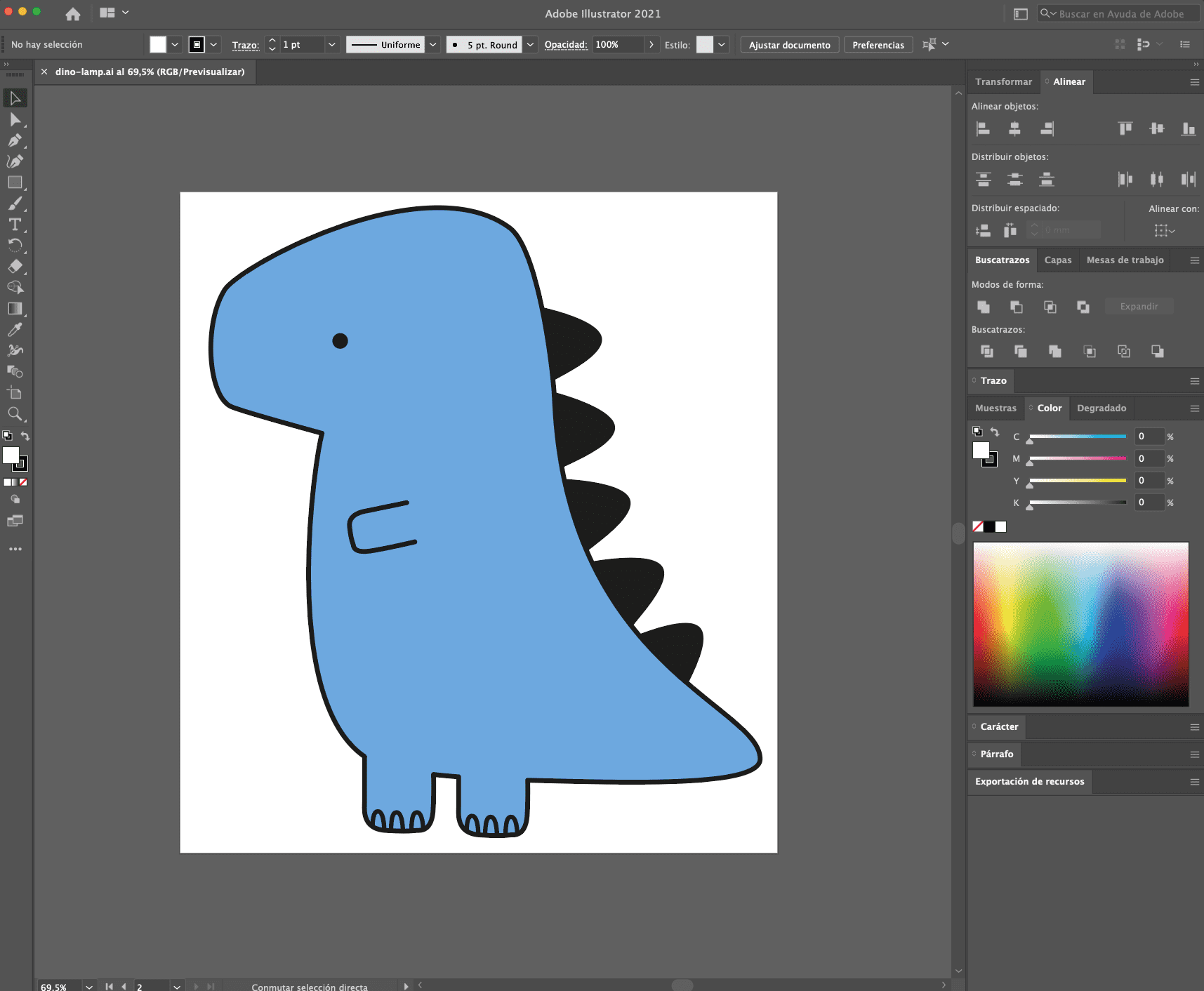Click the Preferencias button
Image resolution: width=1204 pixels, height=991 pixels.
point(878,45)
